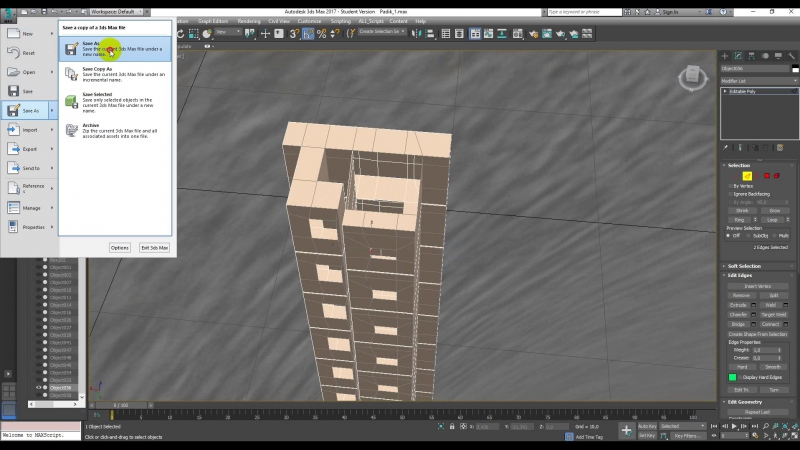800x450 pixels.
Task: Click the Render Setup teapot icon
Action: coord(533,34)
